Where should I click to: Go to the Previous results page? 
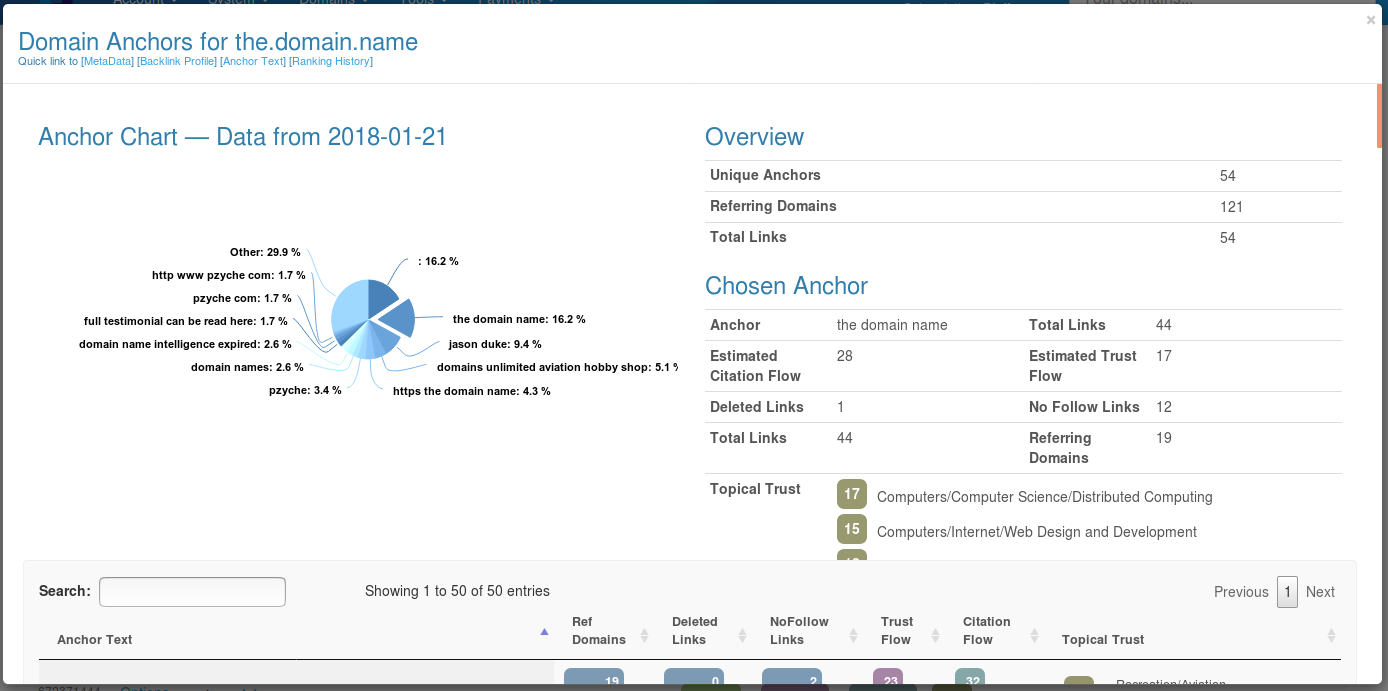click(1241, 592)
